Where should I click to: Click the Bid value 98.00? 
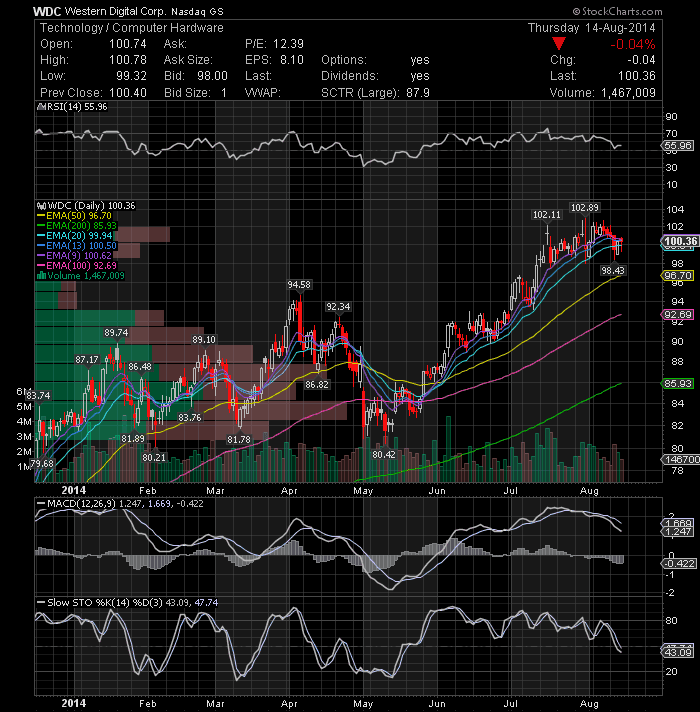coord(212,76)
